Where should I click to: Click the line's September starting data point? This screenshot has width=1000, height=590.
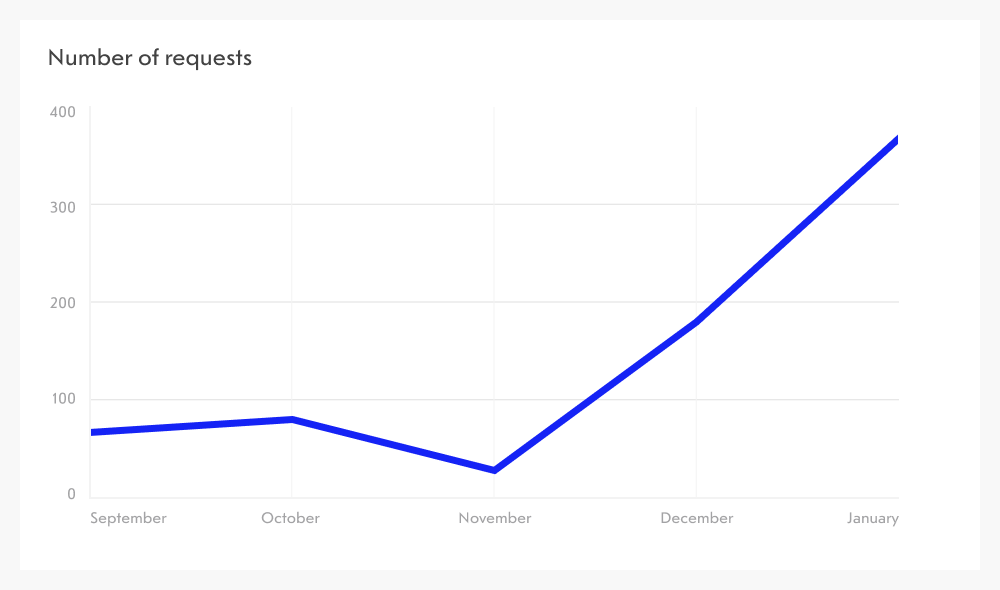93,432
